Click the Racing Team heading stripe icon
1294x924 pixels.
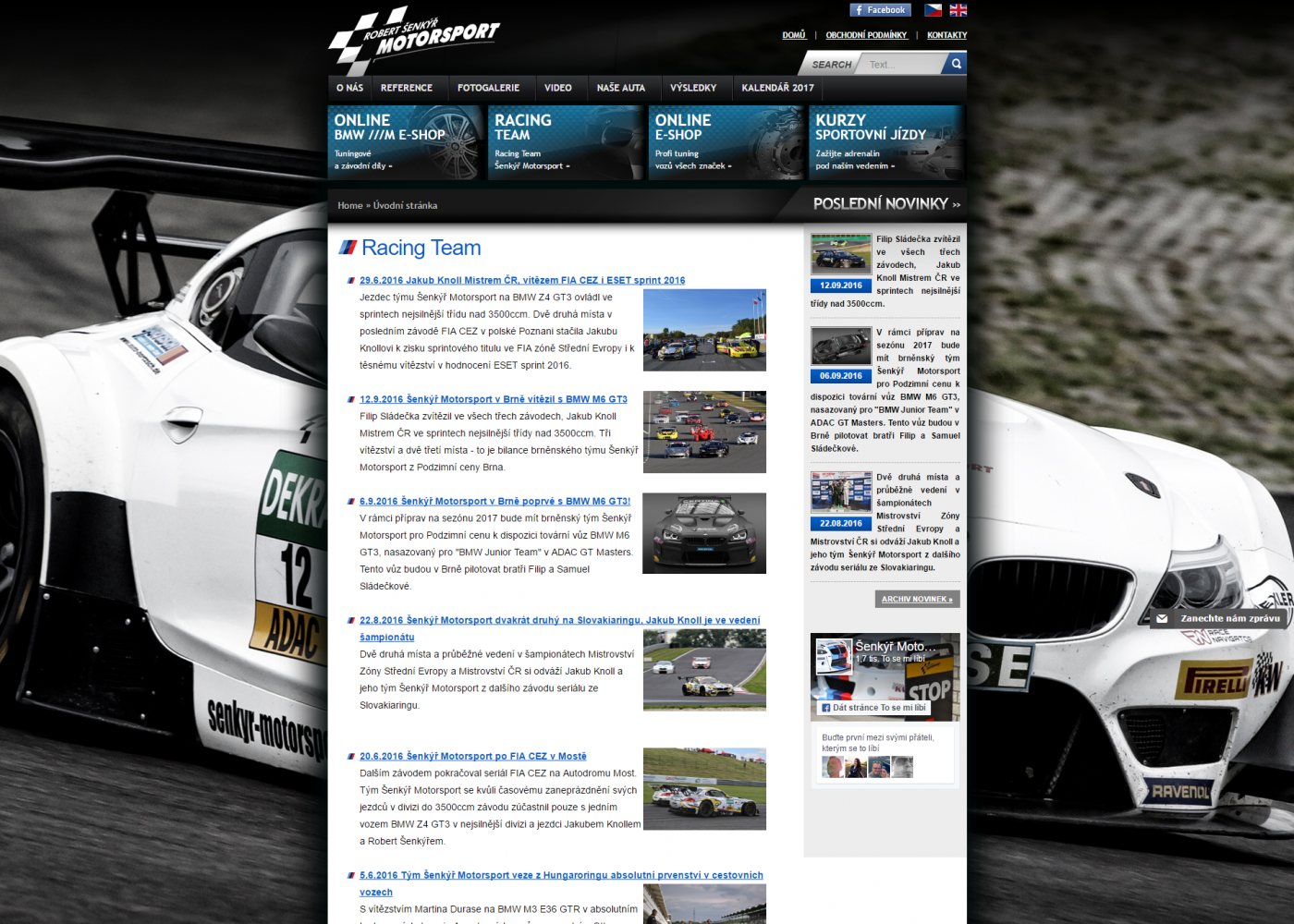348,248
